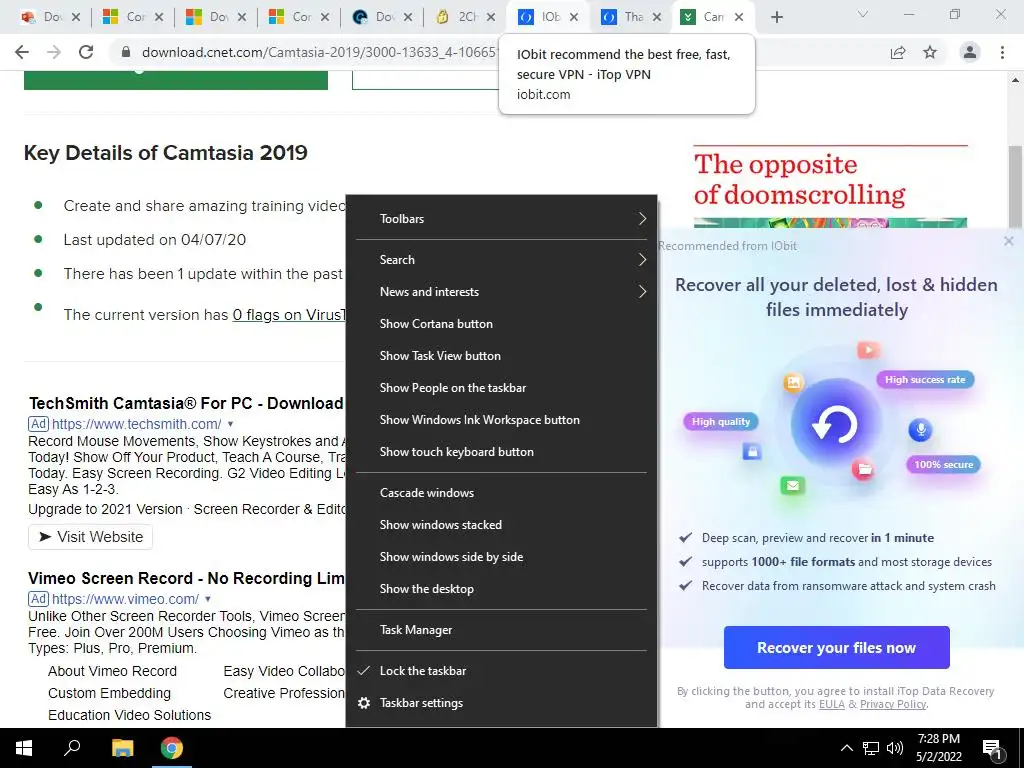
Task: Open Chrome's three-dot menu
Action: [x=1002, y=52]
